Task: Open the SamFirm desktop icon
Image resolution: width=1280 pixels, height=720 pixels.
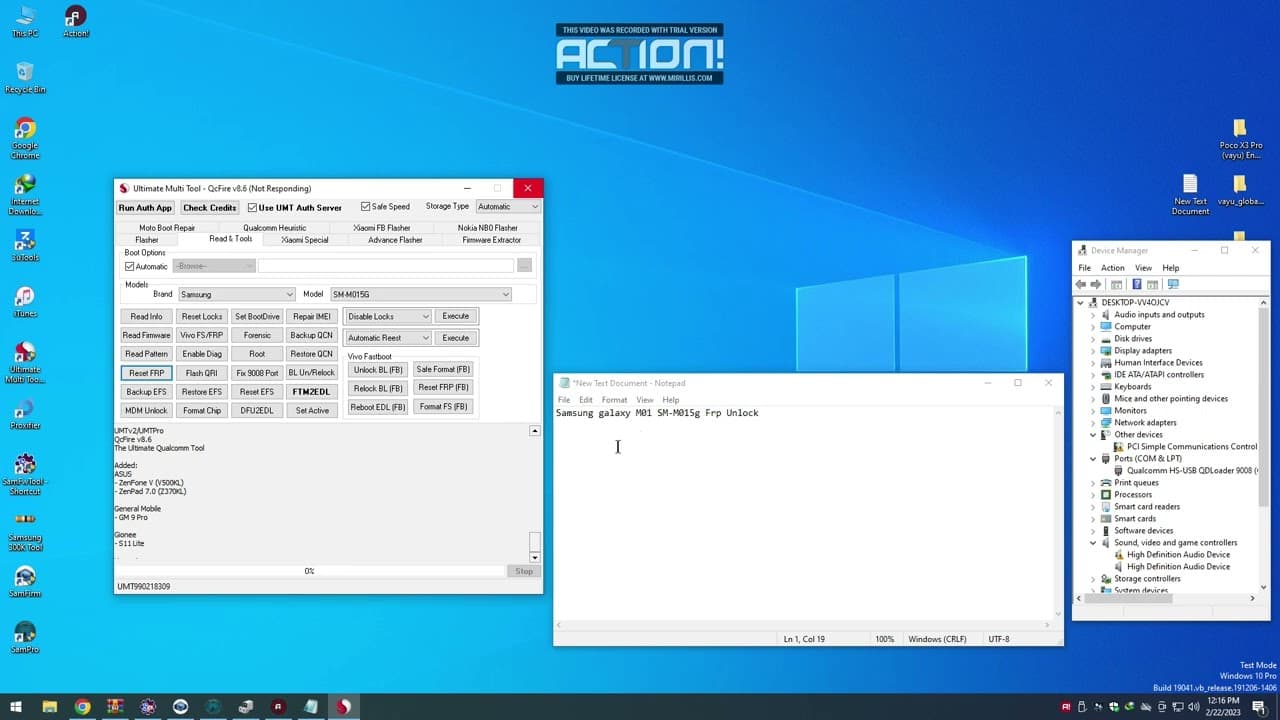Action: (x=25, y=582)
